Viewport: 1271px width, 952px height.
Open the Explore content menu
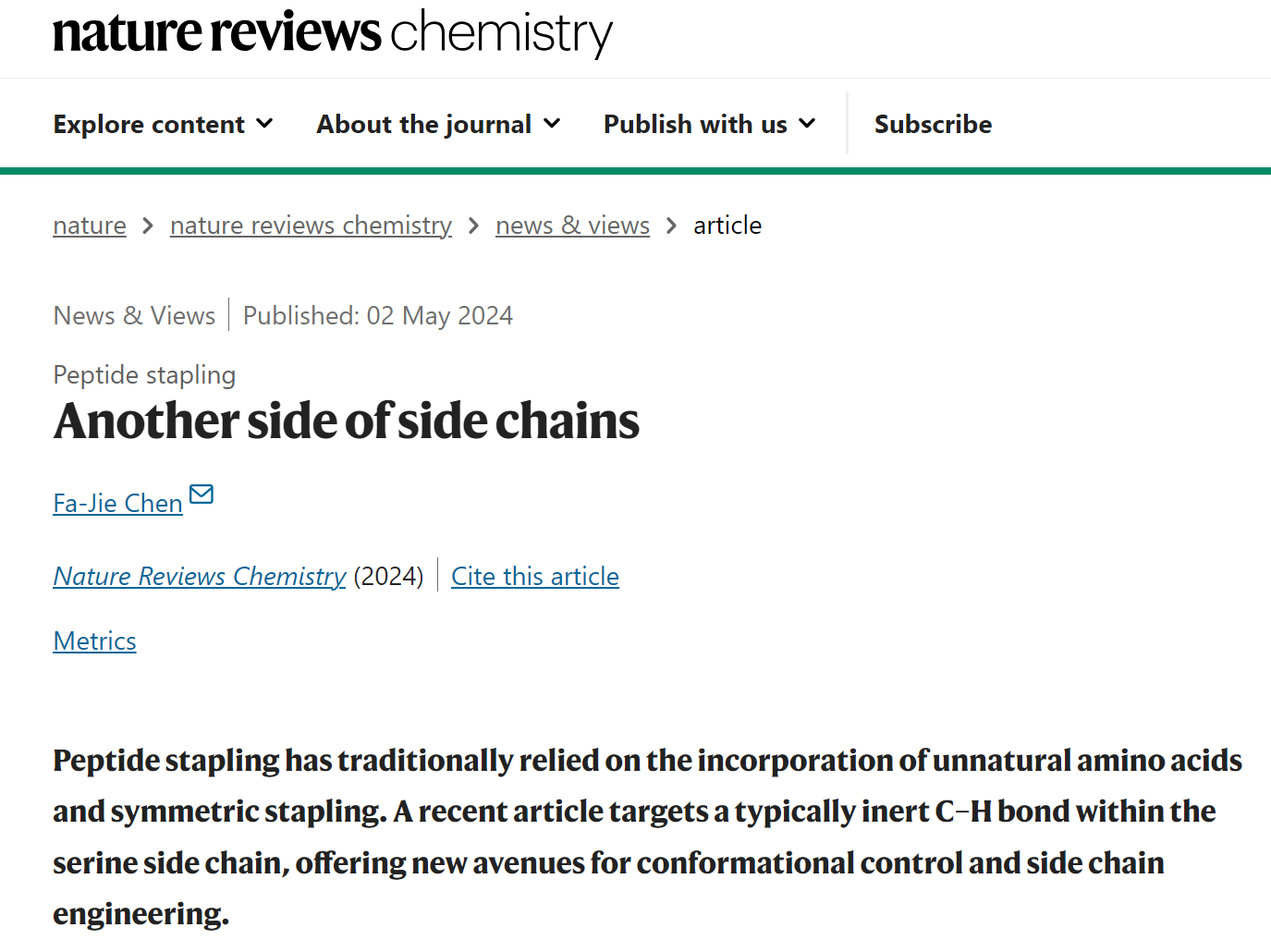pos(149,125)
